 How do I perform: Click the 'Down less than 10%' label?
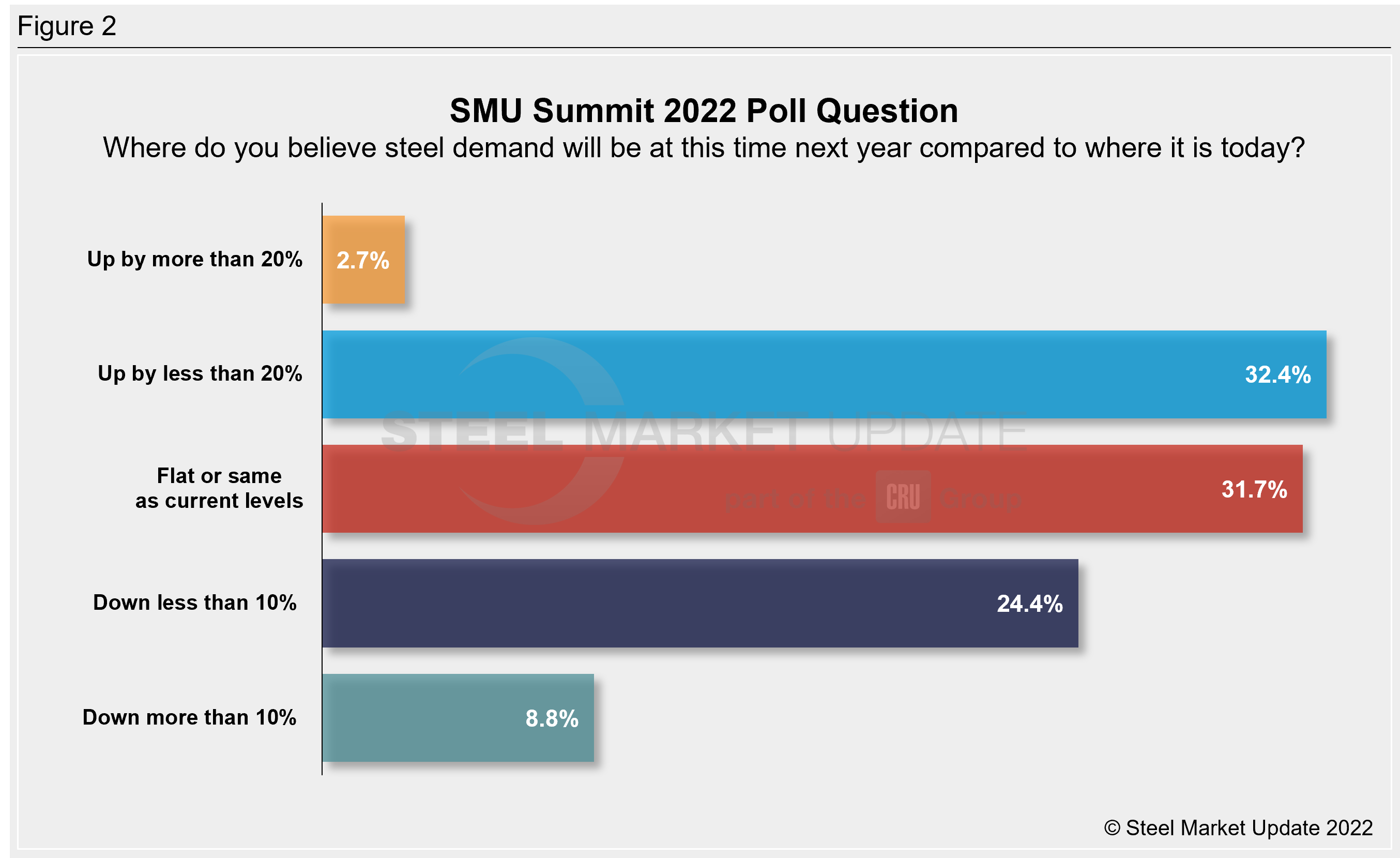[194, 603]
